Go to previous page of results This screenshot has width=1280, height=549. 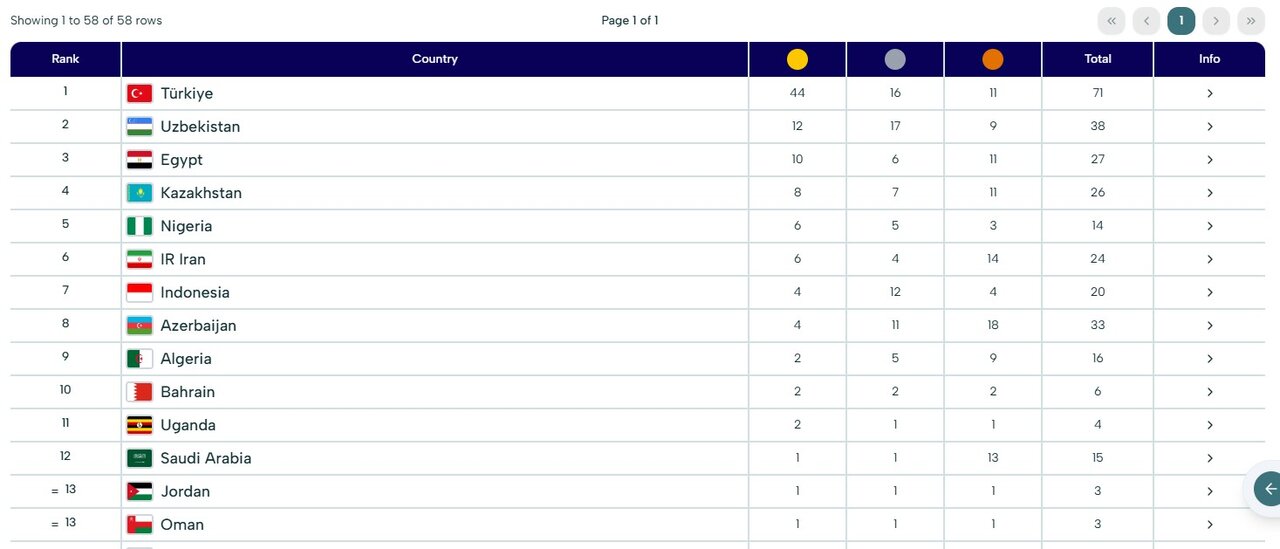pyautogui.click(x=1146, y=21)
